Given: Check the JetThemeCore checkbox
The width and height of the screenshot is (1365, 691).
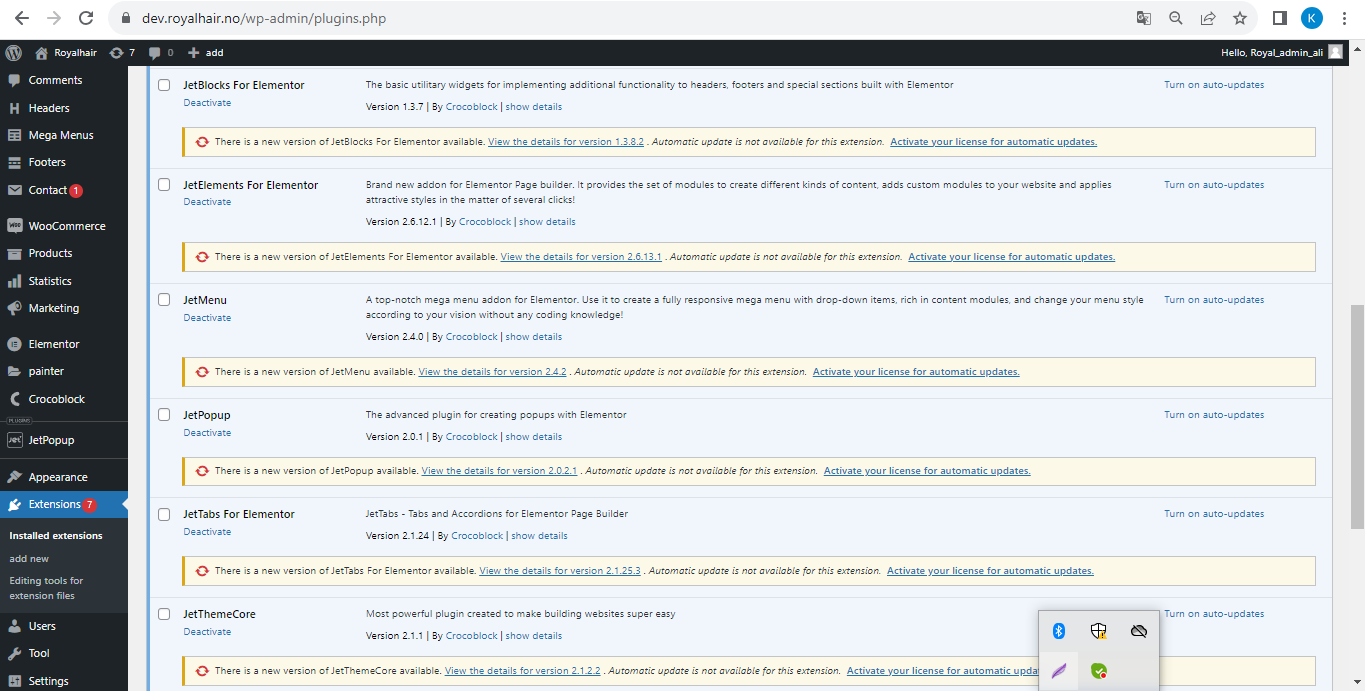Looking at the screenshot, I should click(x=164, y=614).
